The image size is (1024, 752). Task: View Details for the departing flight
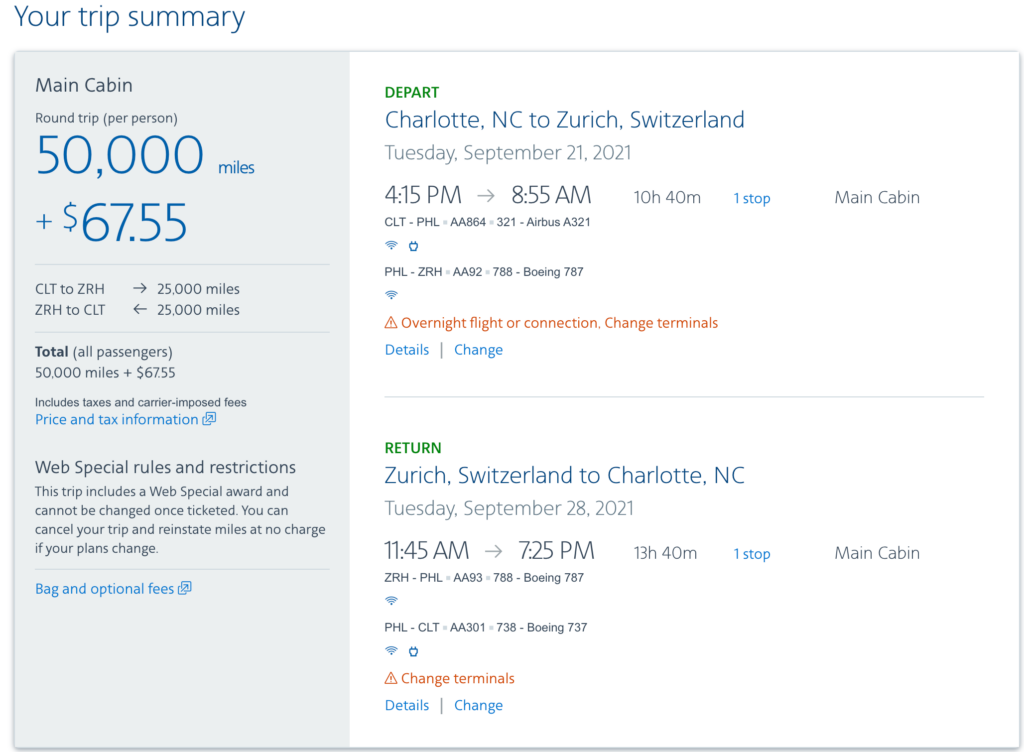pyautogui.click(x=407, y=350)
